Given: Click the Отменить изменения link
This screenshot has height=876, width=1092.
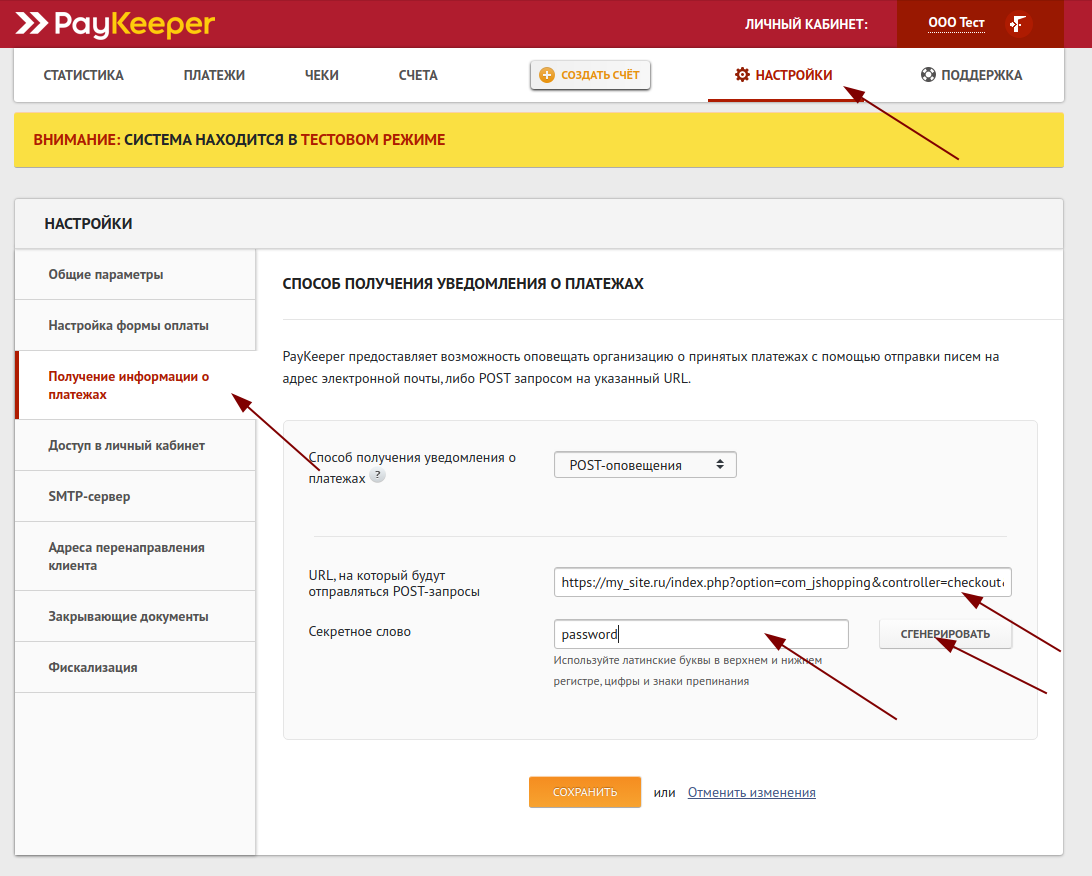Looking at the screenshot, I should [x=751, y=792].
